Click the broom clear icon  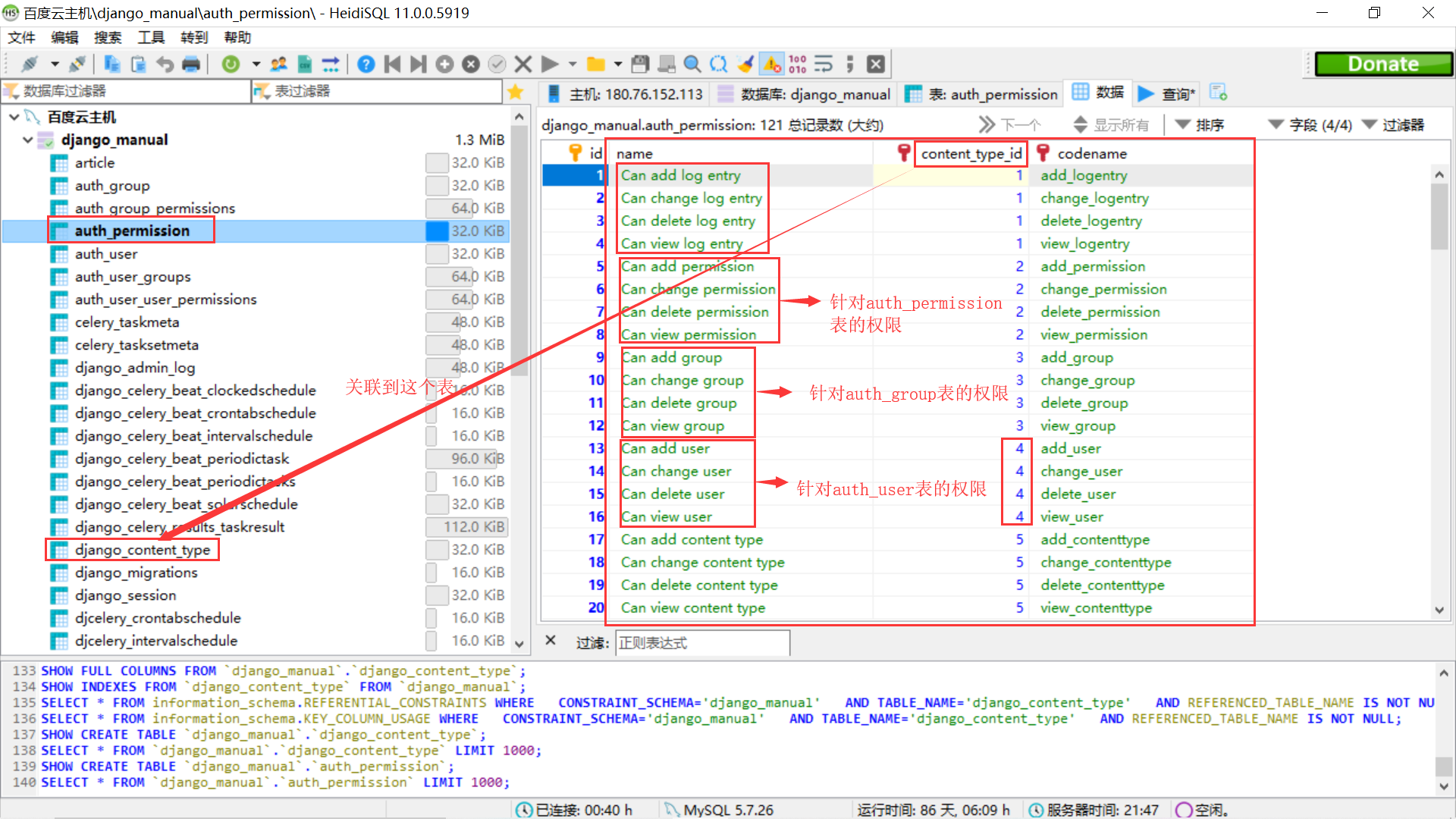click(x=745, y=64)
